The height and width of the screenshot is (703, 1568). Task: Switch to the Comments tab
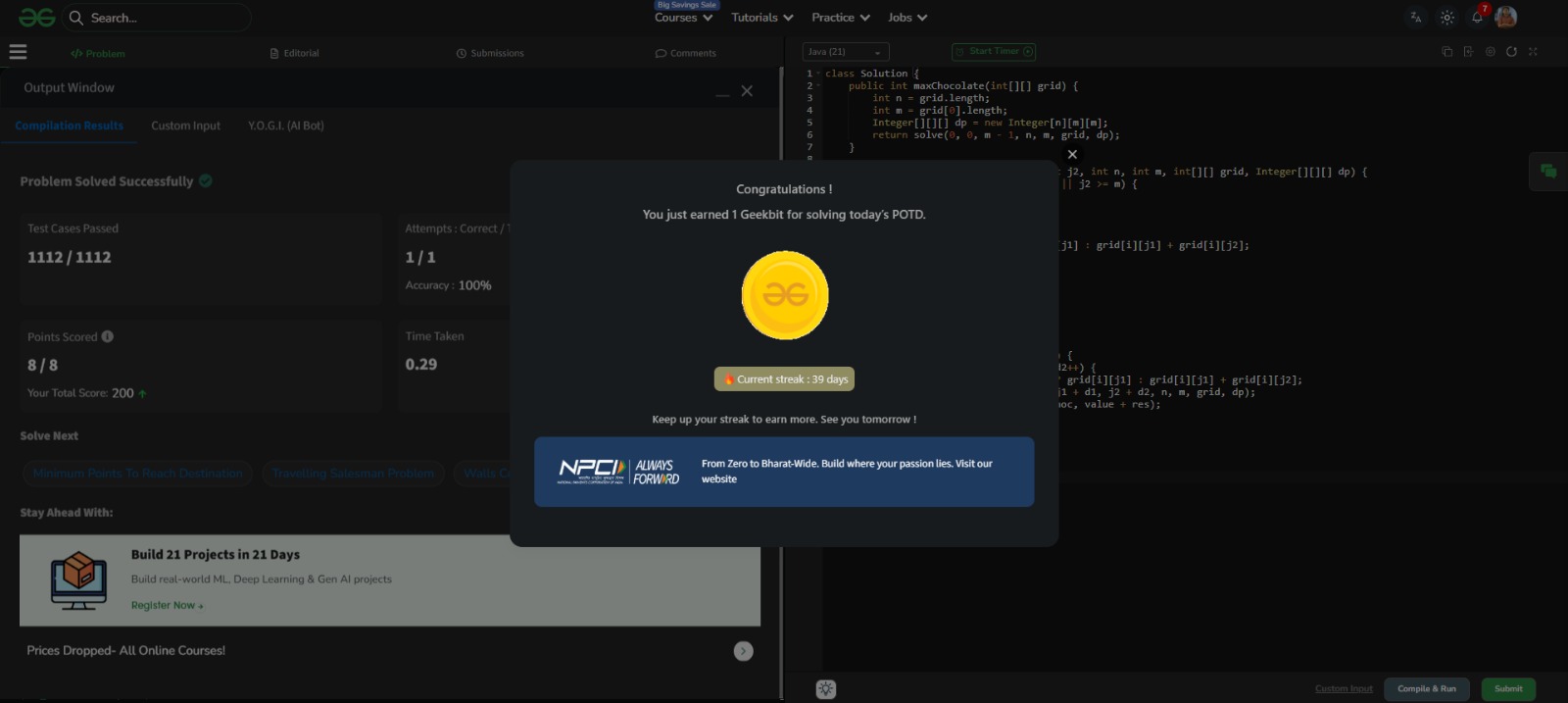[x=686, y=53]
